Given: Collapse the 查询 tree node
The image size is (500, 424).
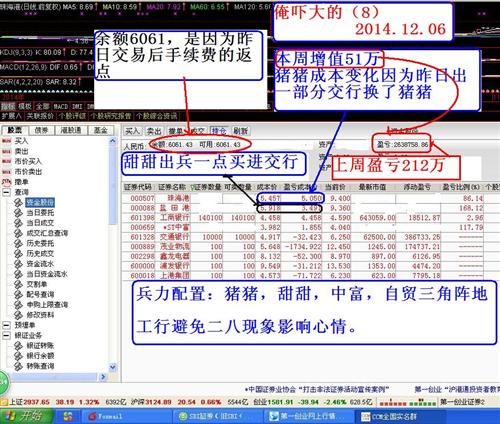Looking at the screenshot, I should click(6, 192).
